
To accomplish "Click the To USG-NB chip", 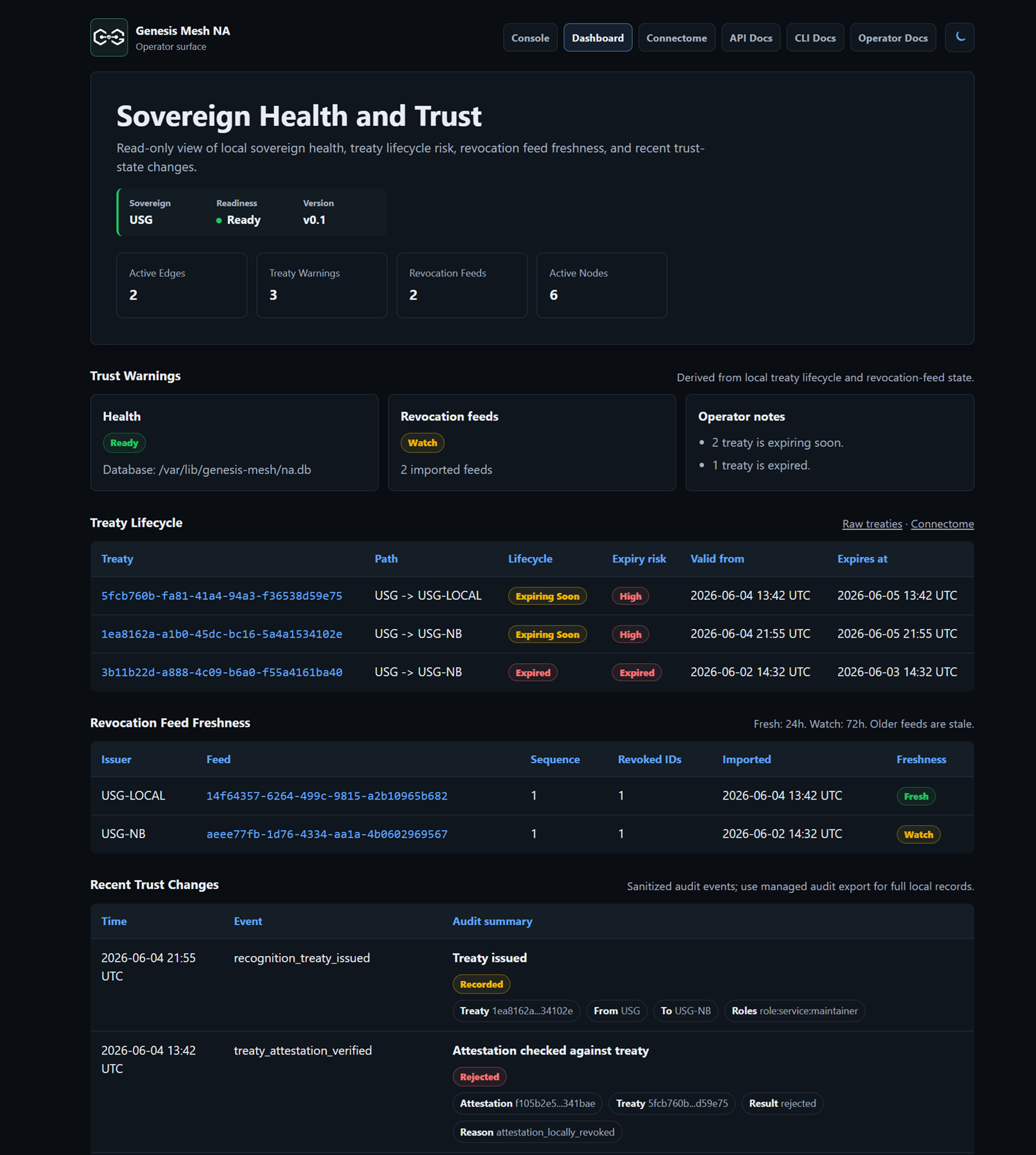I will pyautogui.click(x=685, y=1012).
